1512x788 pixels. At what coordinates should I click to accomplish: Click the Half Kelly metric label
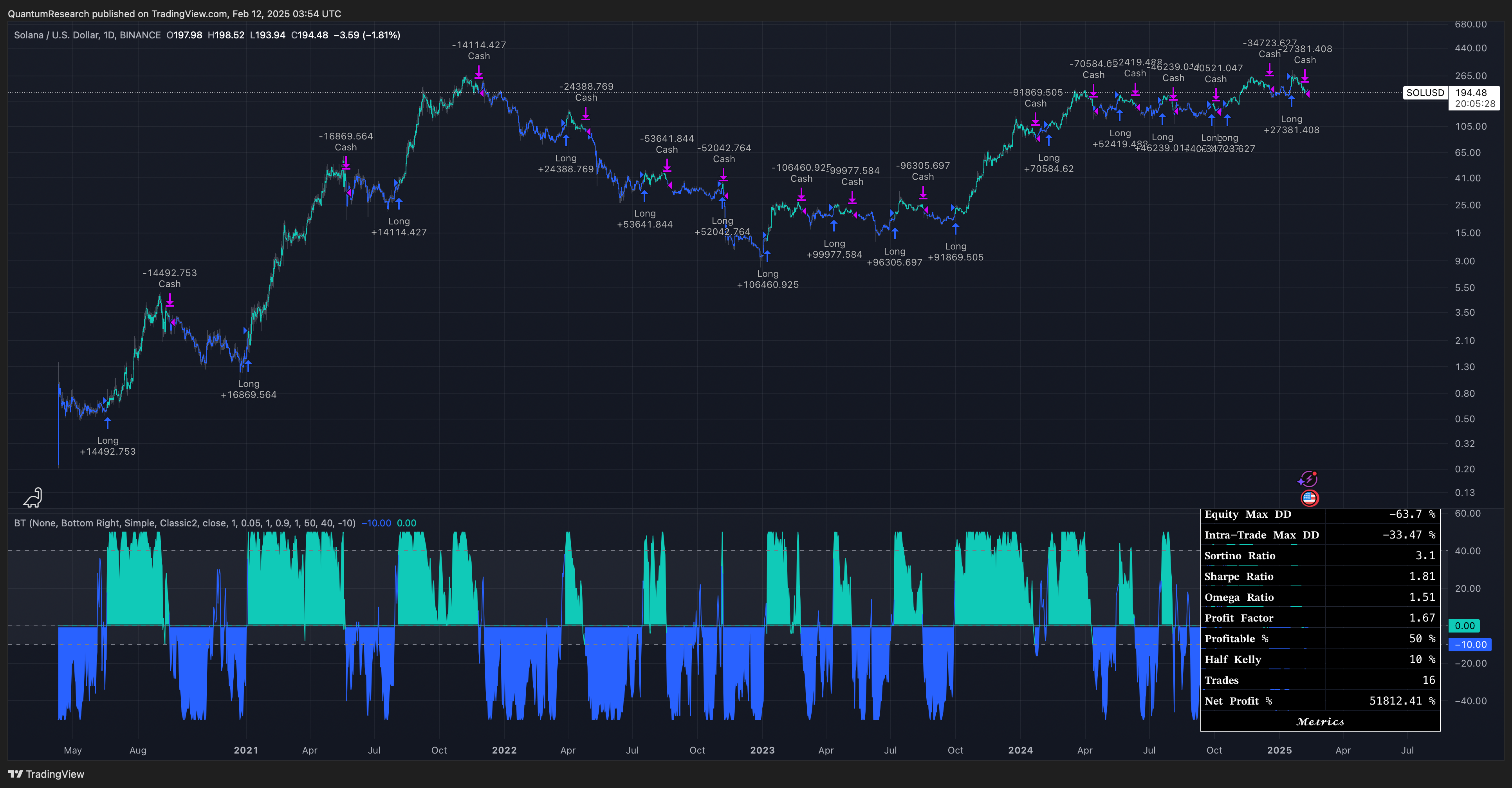tap(1232, 660)
